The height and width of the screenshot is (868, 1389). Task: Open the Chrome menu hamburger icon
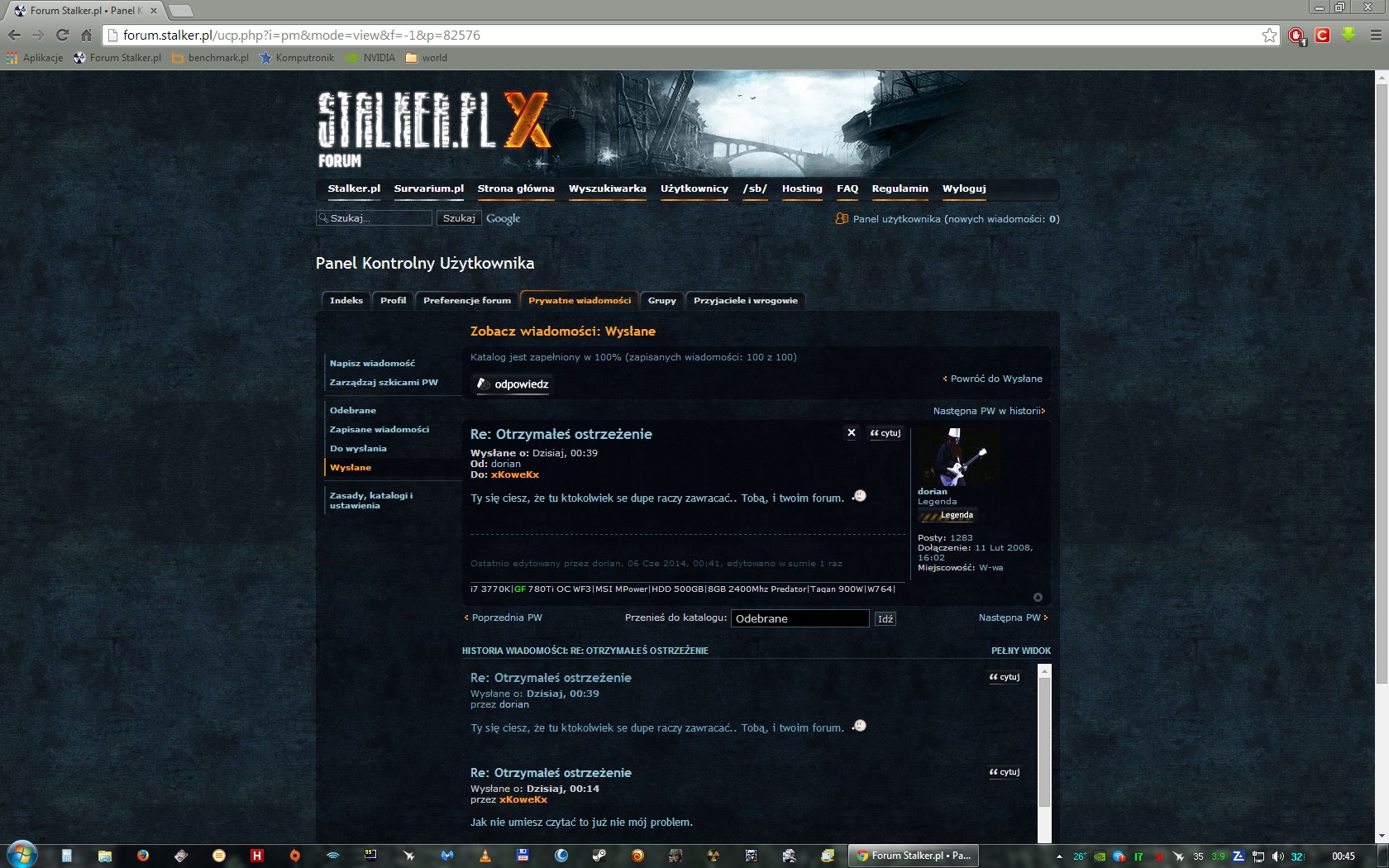(x=1376, y=35)
